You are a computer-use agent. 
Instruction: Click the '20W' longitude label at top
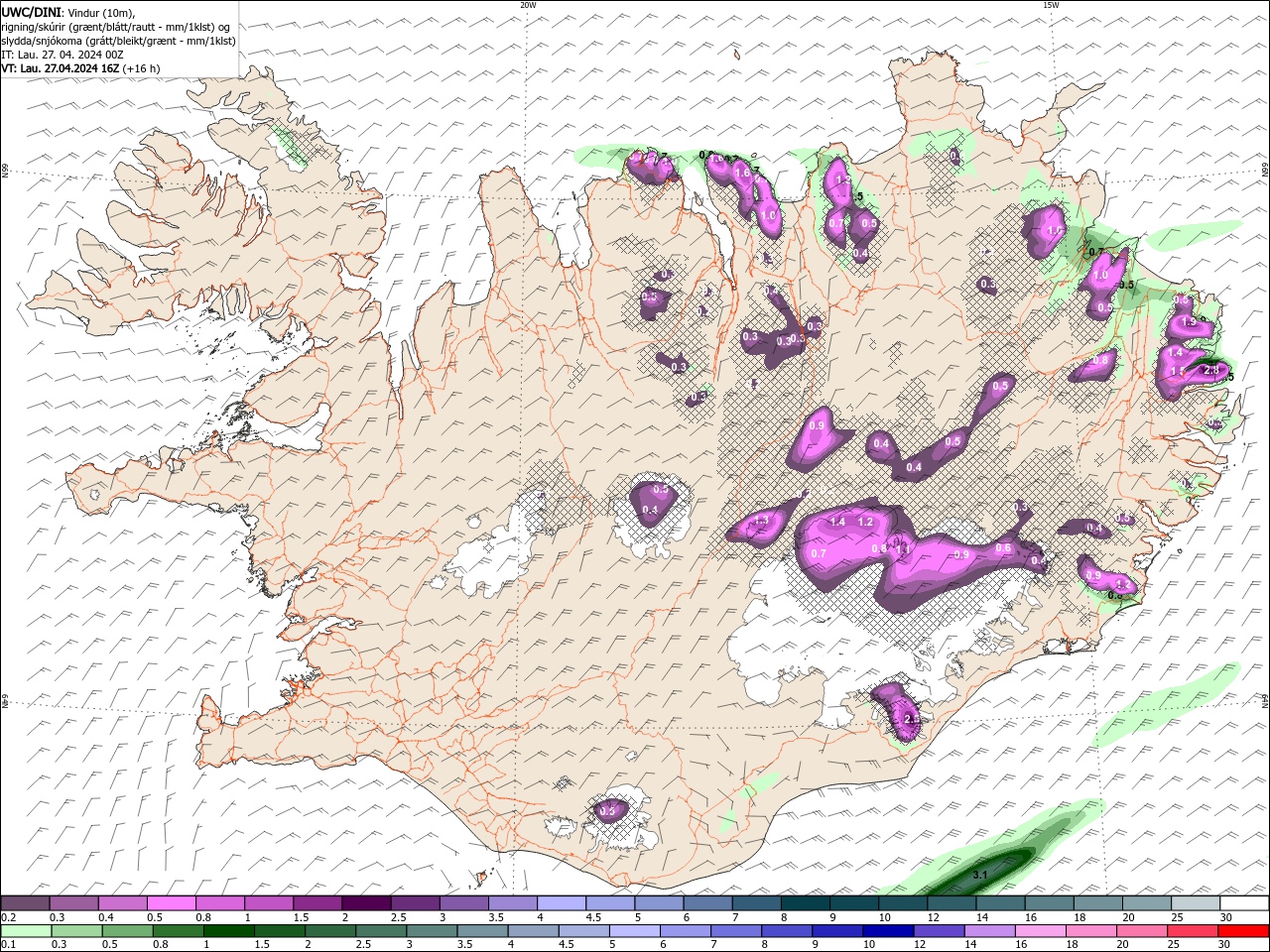tap(529, 5)
